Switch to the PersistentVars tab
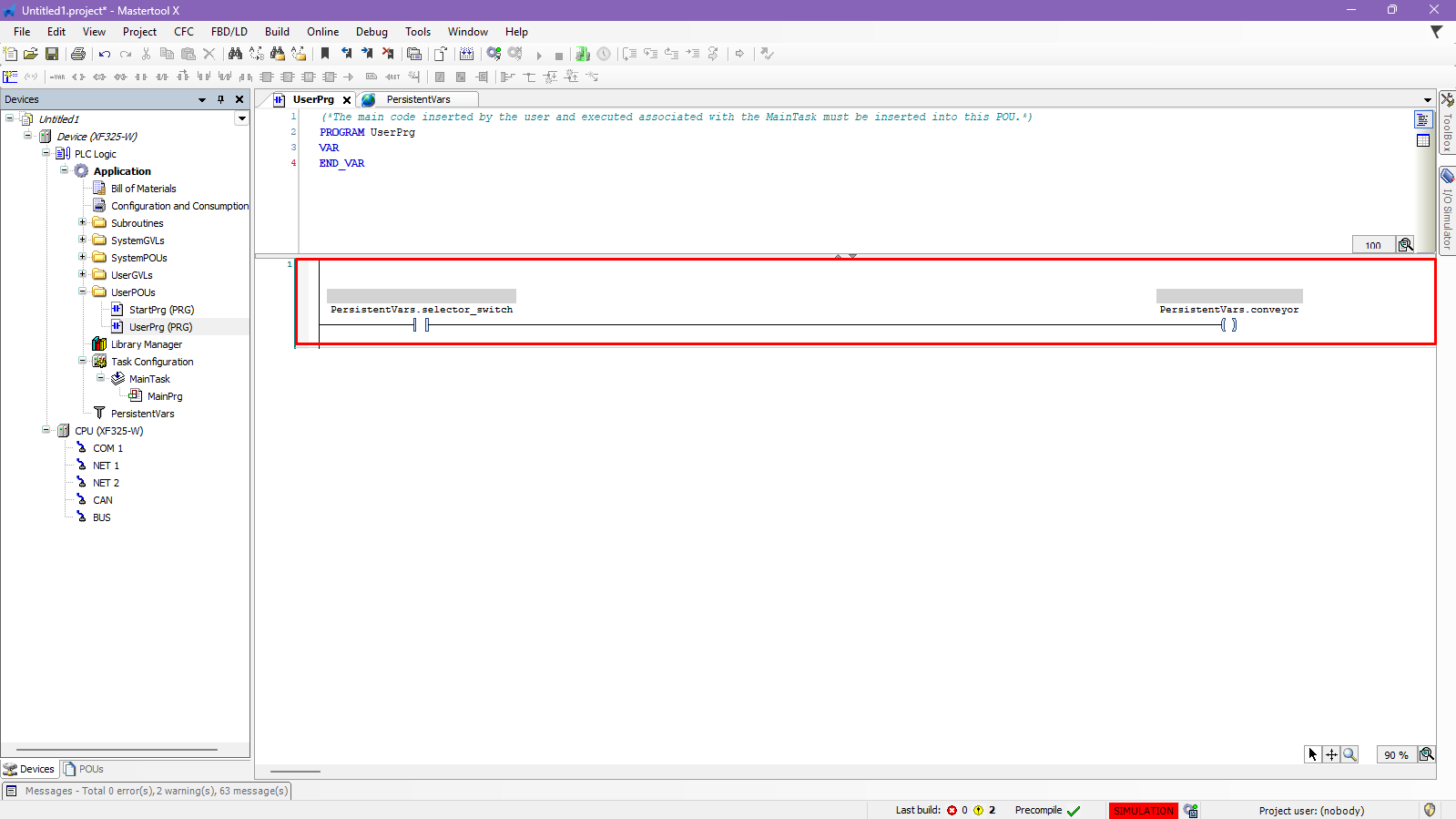 click(418, 99)
